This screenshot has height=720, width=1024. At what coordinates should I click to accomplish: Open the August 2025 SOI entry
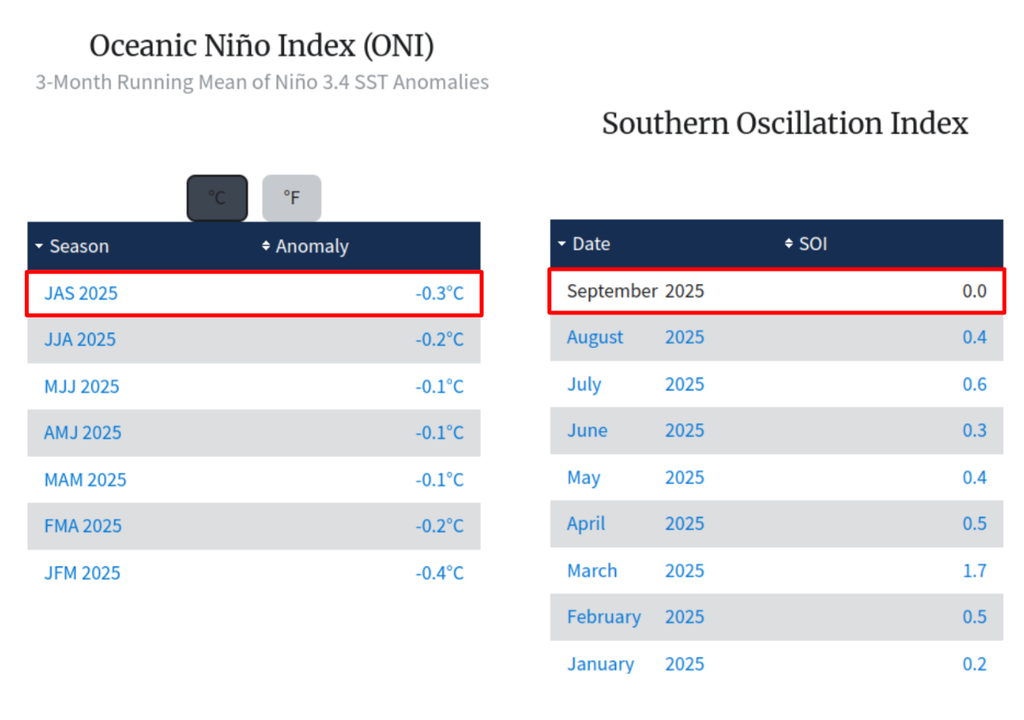pyautogui.click(x=595, y=337)
